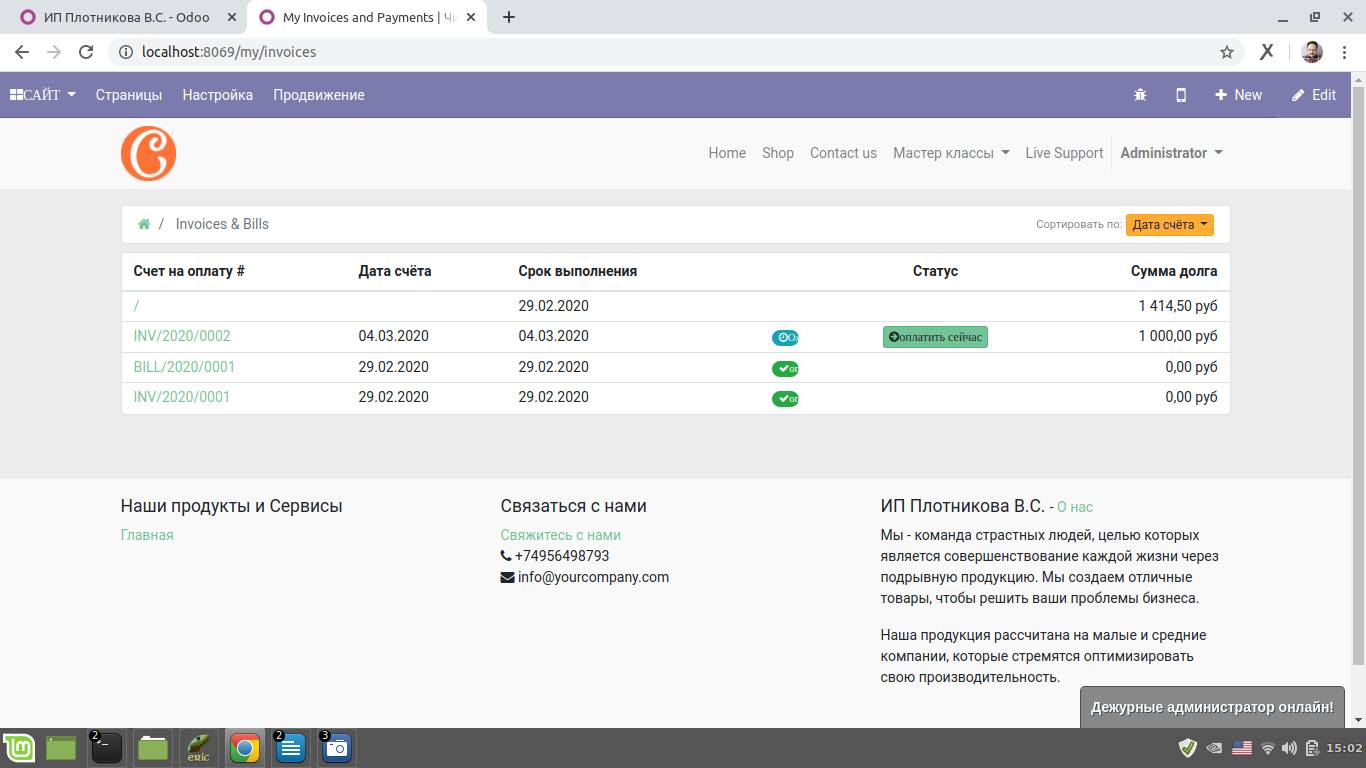Open the Мастер классы dropdown
The image size is (1366, 768).
(x=950, y=153)
